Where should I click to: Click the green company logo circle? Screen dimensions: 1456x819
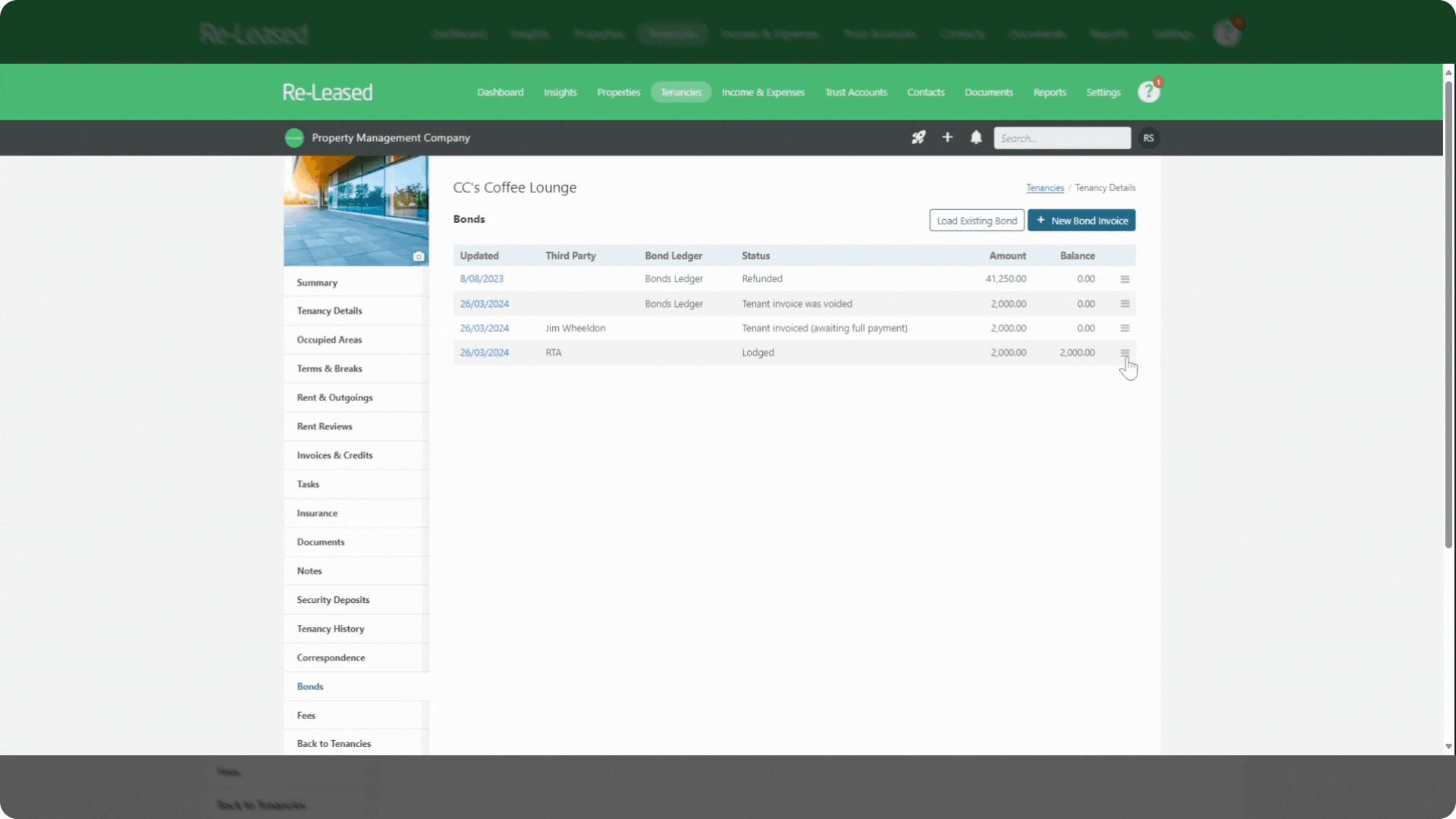click(x=294, y=137)
